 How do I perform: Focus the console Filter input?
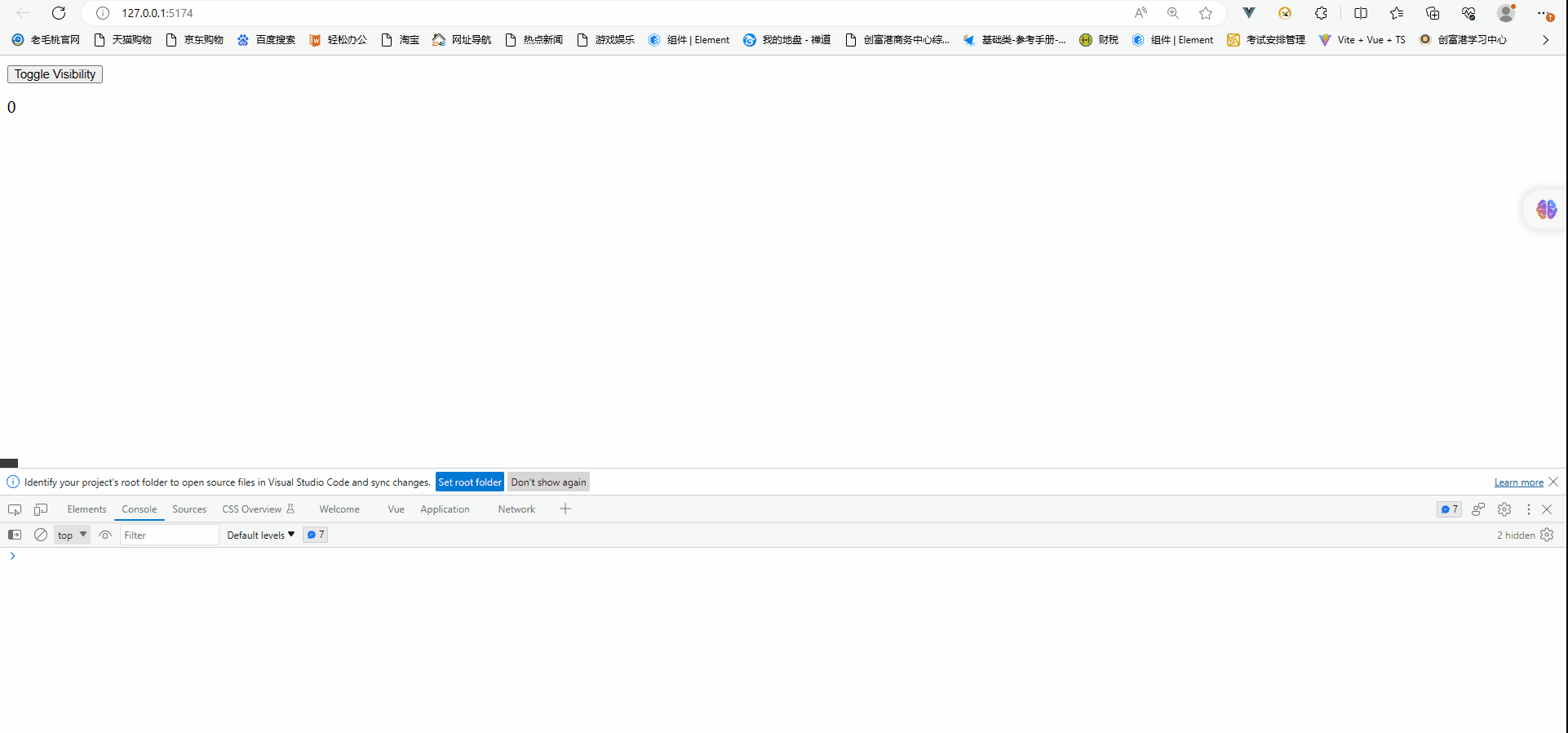(170, 535)
